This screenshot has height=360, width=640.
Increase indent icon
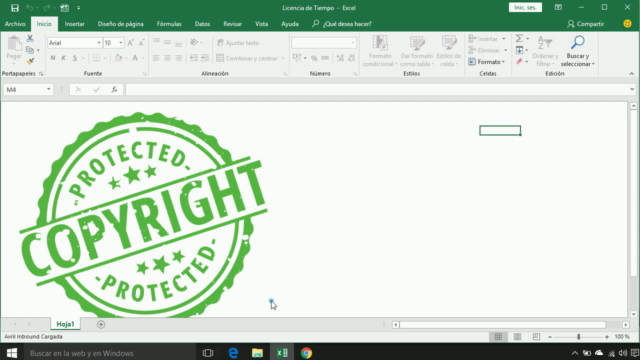point(205,58)
